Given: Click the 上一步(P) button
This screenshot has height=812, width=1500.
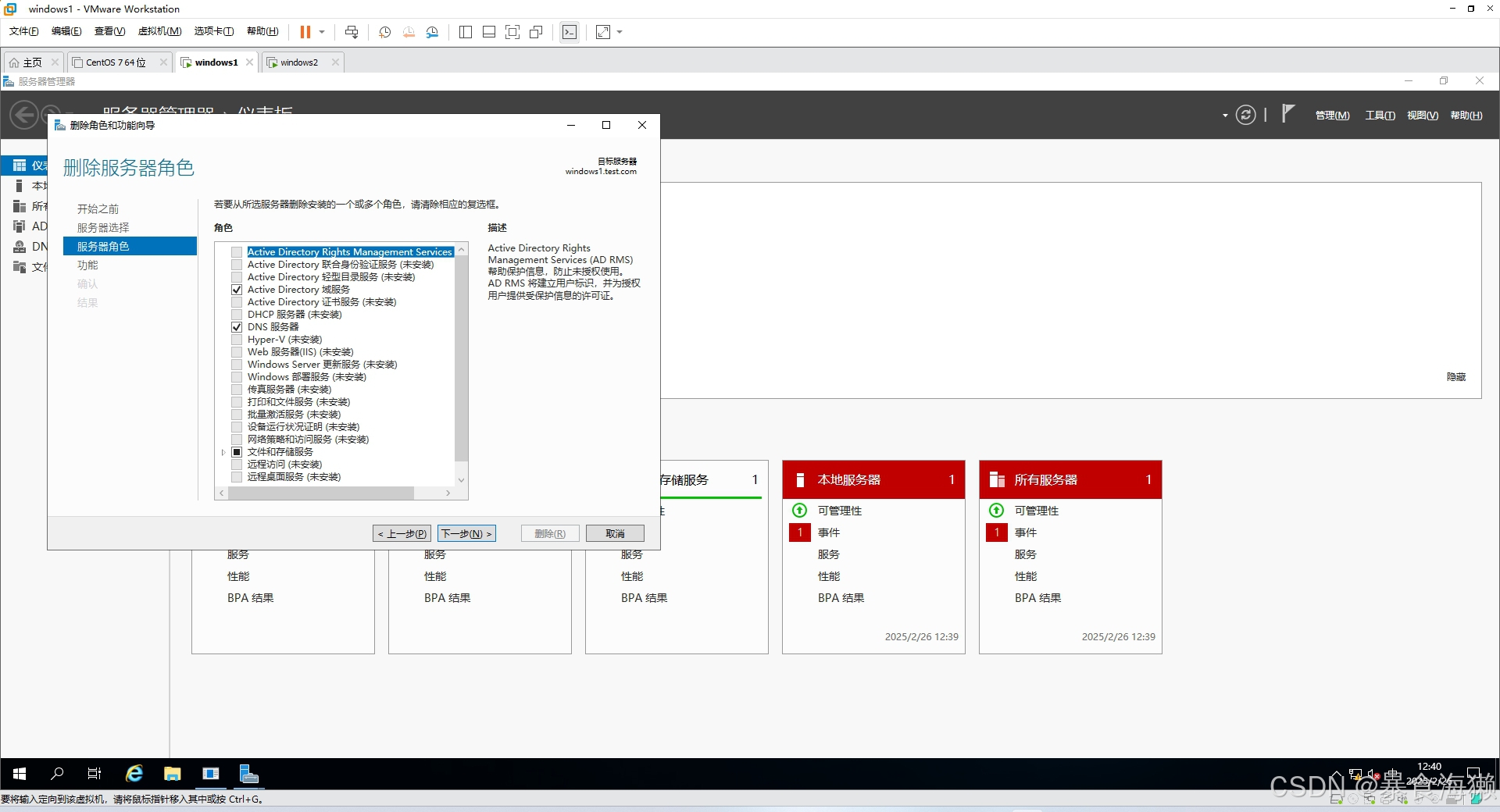Looking at the screenshot, I should 402,533.
